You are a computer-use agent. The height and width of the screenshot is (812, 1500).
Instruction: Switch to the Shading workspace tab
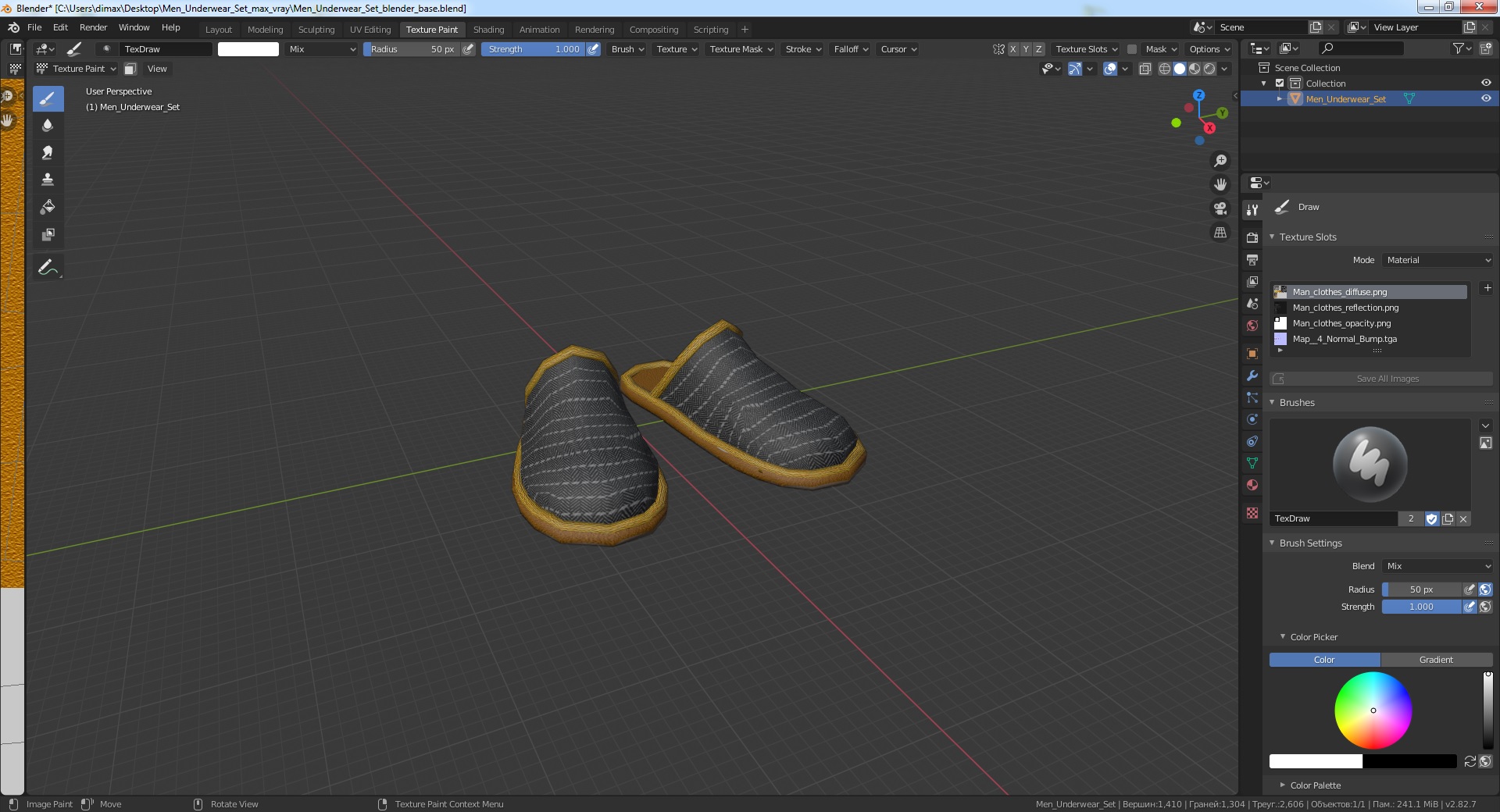pyautogui.click(x=488, y=30)
